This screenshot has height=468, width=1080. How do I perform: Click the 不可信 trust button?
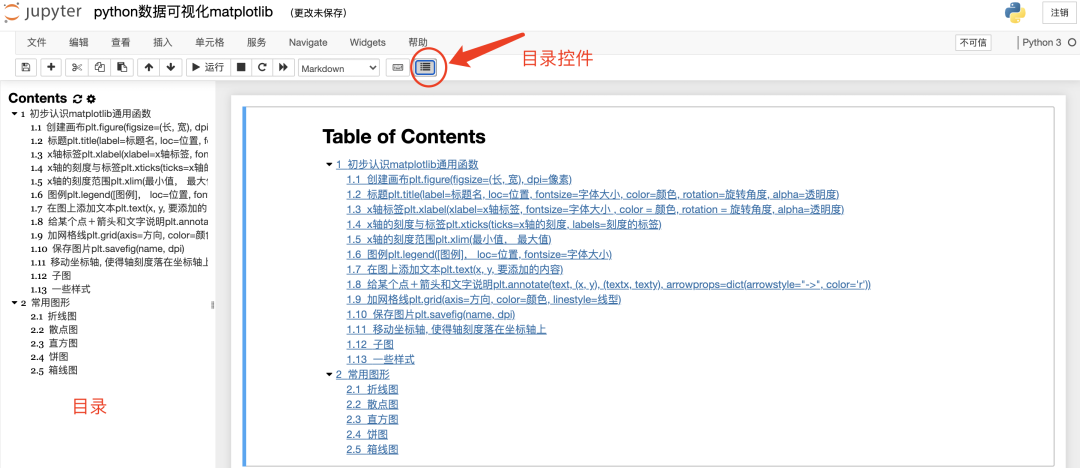[x=973, y=43]
